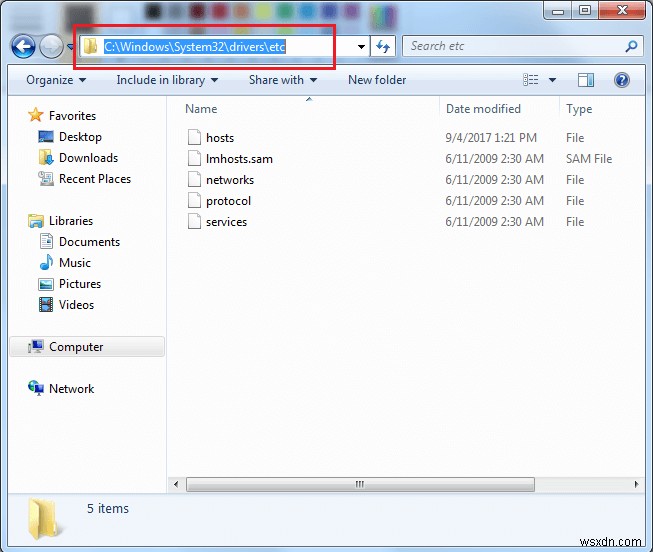653x552 pixels.
Task: Click the SAM File type cell
Action: point(589,159)
